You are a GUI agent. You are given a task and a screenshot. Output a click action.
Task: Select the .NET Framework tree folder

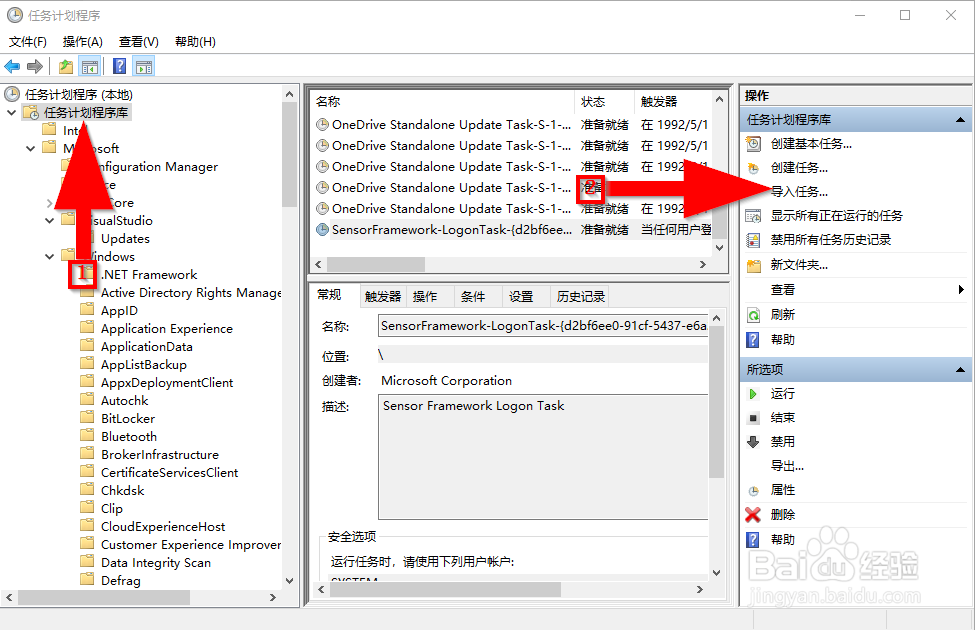149,274
